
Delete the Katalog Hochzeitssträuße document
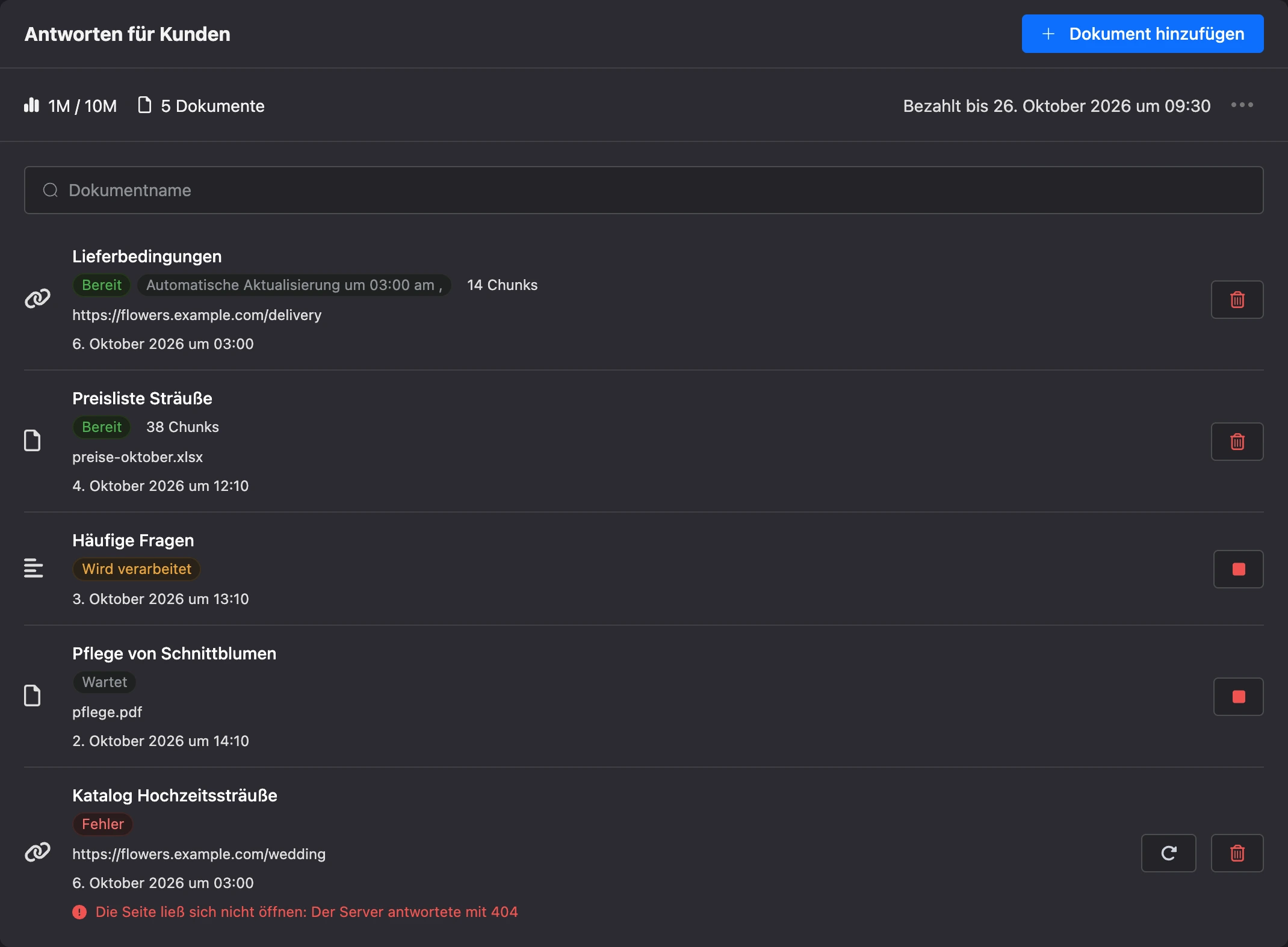click(1237, 853)
